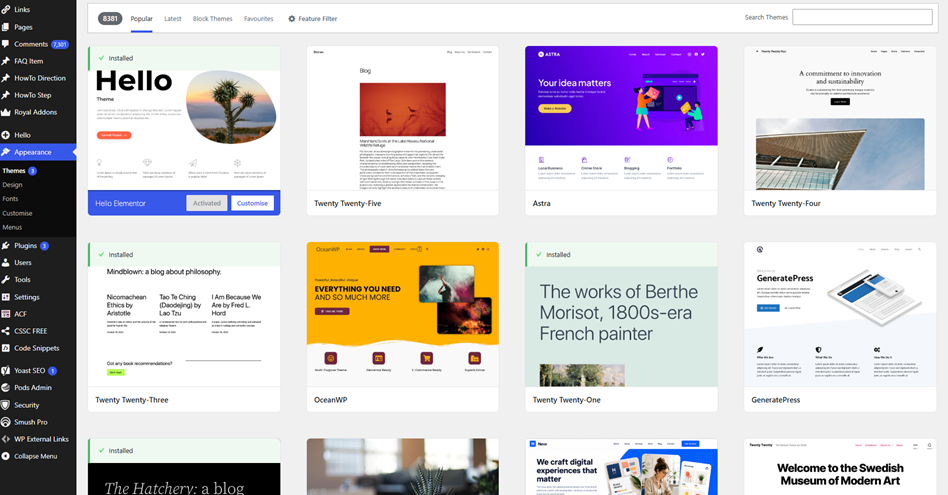Viewport: 948px width, 495px height.
Task: Click the Pages sidebar icon
Action: point(6,27)
